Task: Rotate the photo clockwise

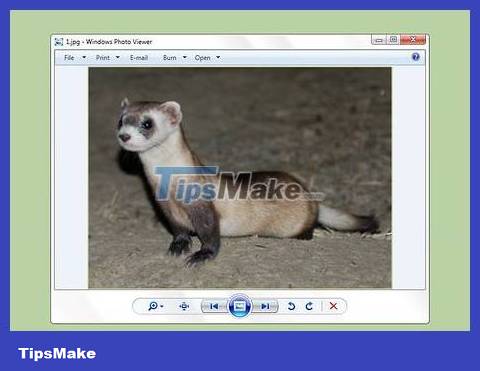Action: click(309, 306)
